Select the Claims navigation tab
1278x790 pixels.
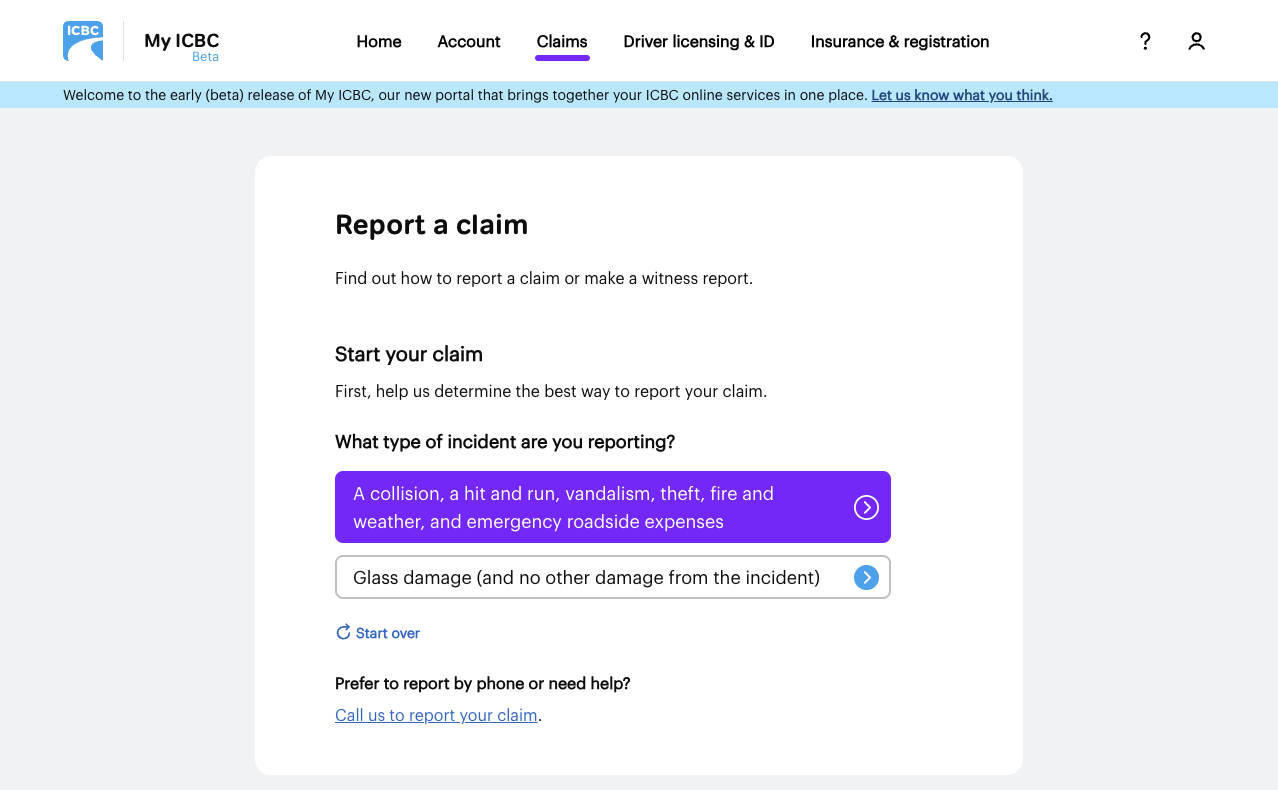(x=562, y=42)
